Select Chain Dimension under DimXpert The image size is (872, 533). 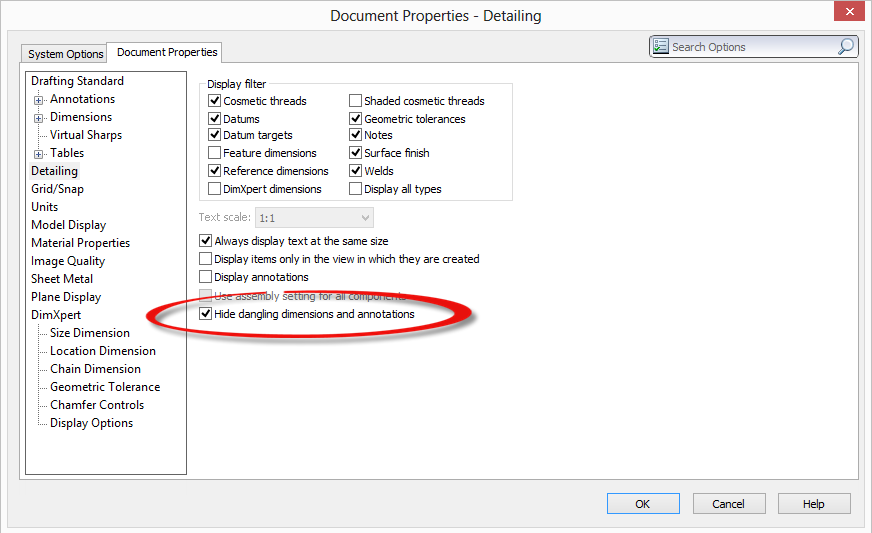click(x=95, y=369)
